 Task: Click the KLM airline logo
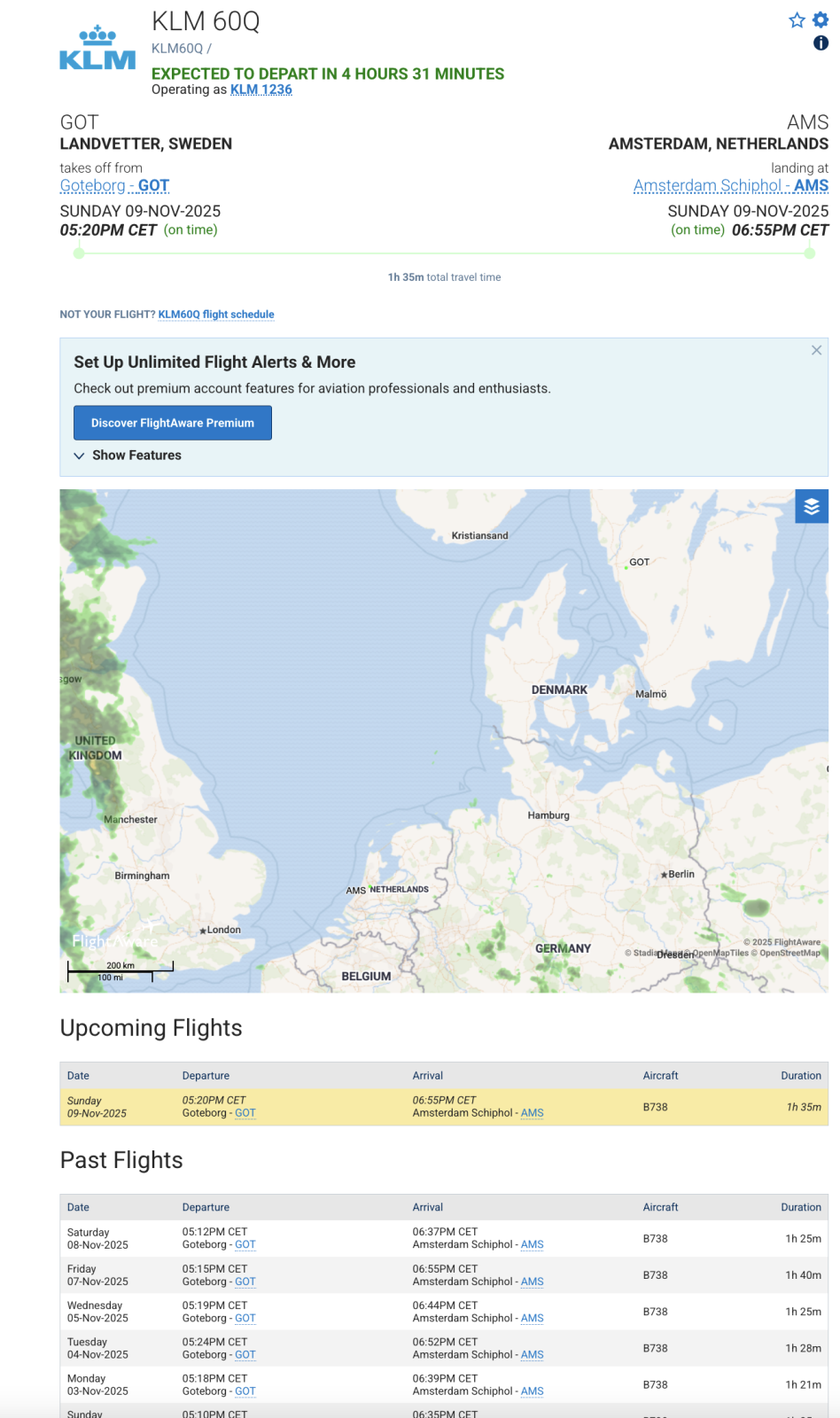97,49
